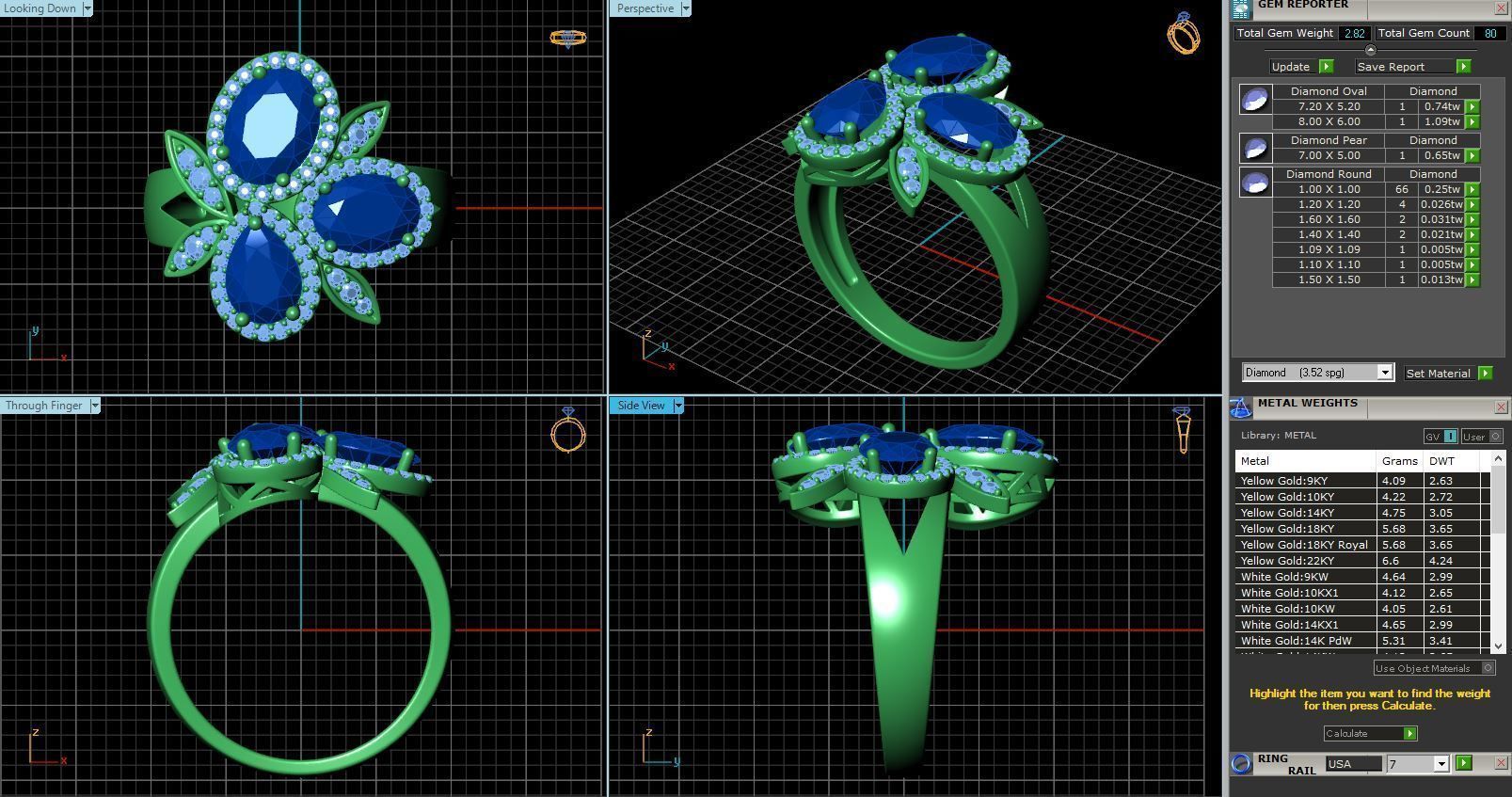
Task: Click green arrow beside Update
Action: [x=1326, y=67]
